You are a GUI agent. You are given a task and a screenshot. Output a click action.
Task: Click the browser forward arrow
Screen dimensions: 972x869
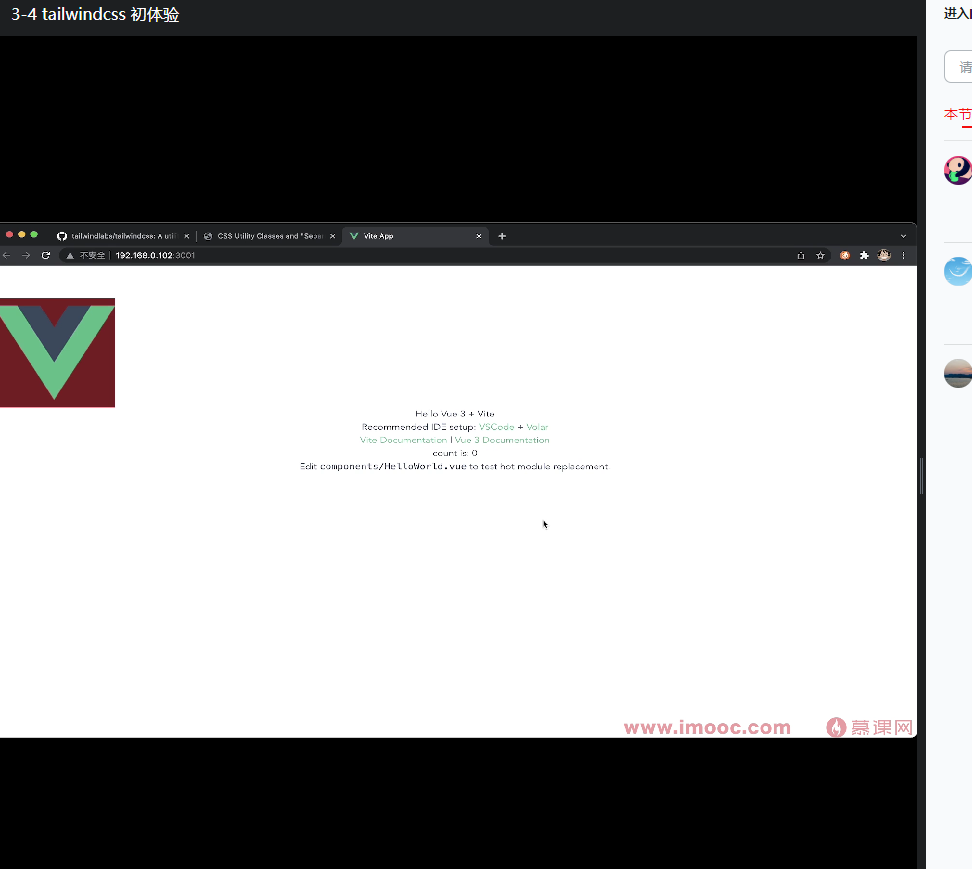point(26,255)
